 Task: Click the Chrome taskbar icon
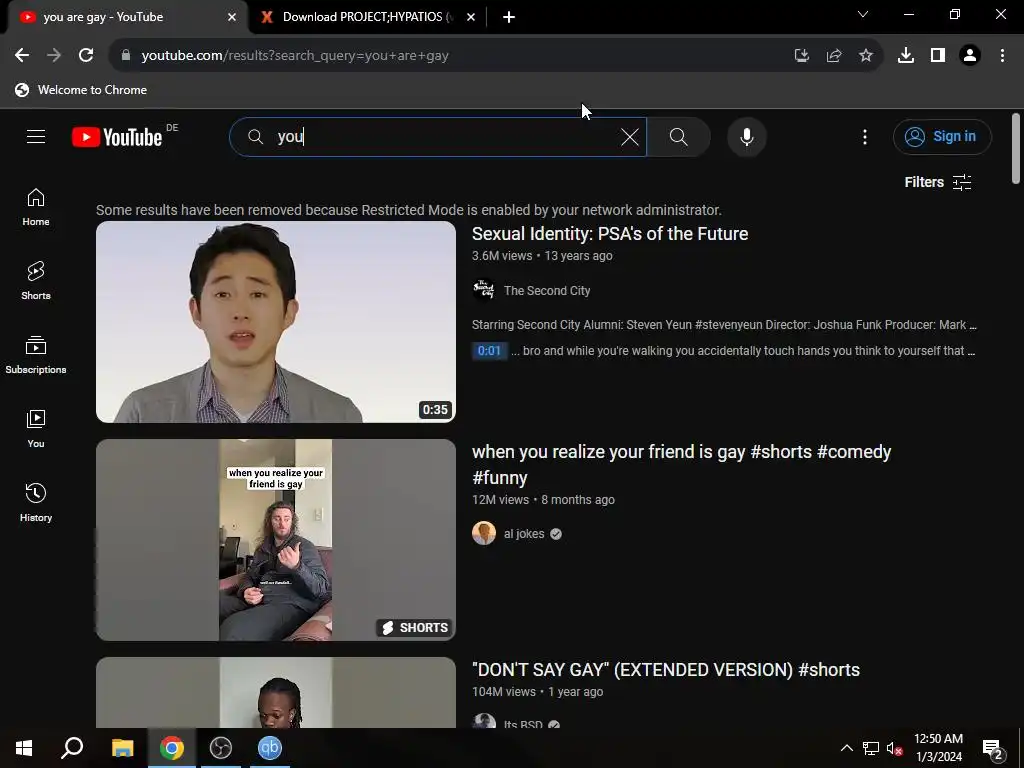(x=172, y=748)
